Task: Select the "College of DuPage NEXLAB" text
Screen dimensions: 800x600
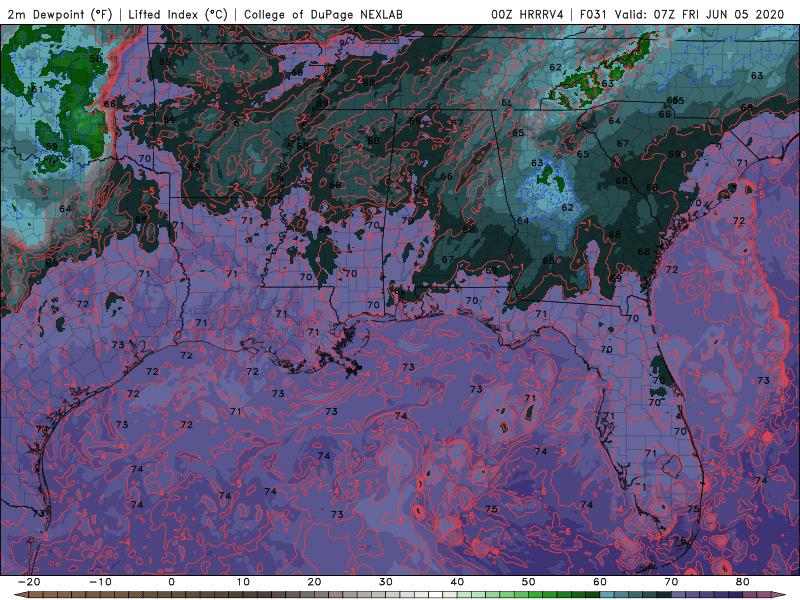Action: click(323, 14)
